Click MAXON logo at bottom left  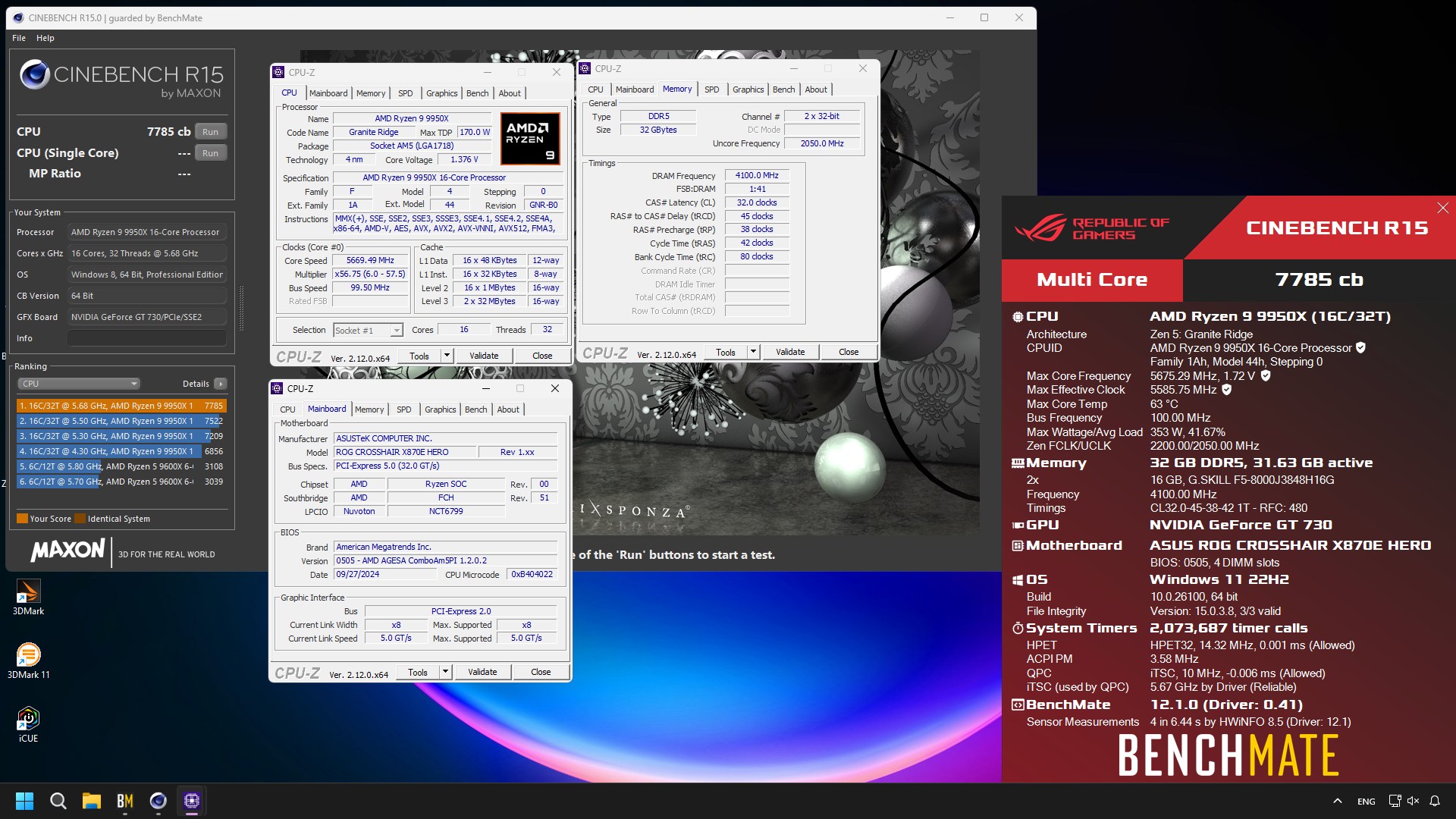[68, 551]
